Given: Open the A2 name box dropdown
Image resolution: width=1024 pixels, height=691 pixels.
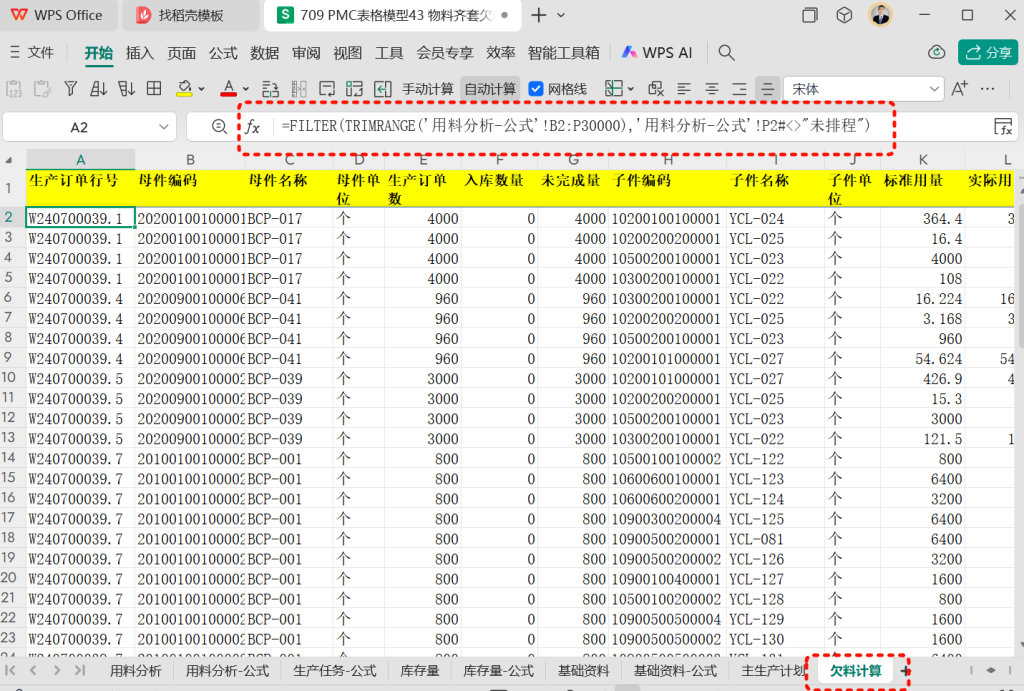Looking at the screenshot, I should [163, 127].
